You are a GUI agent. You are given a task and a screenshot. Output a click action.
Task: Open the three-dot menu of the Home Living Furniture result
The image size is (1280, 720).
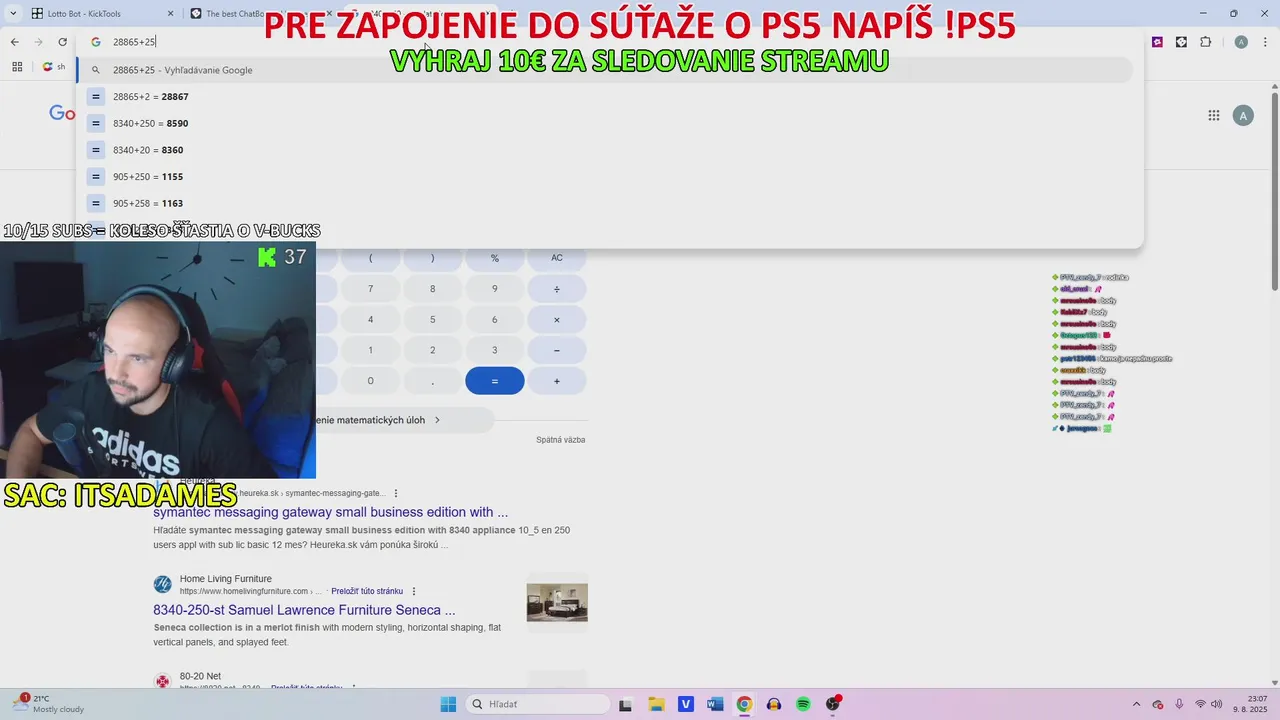tap(414, 591)
